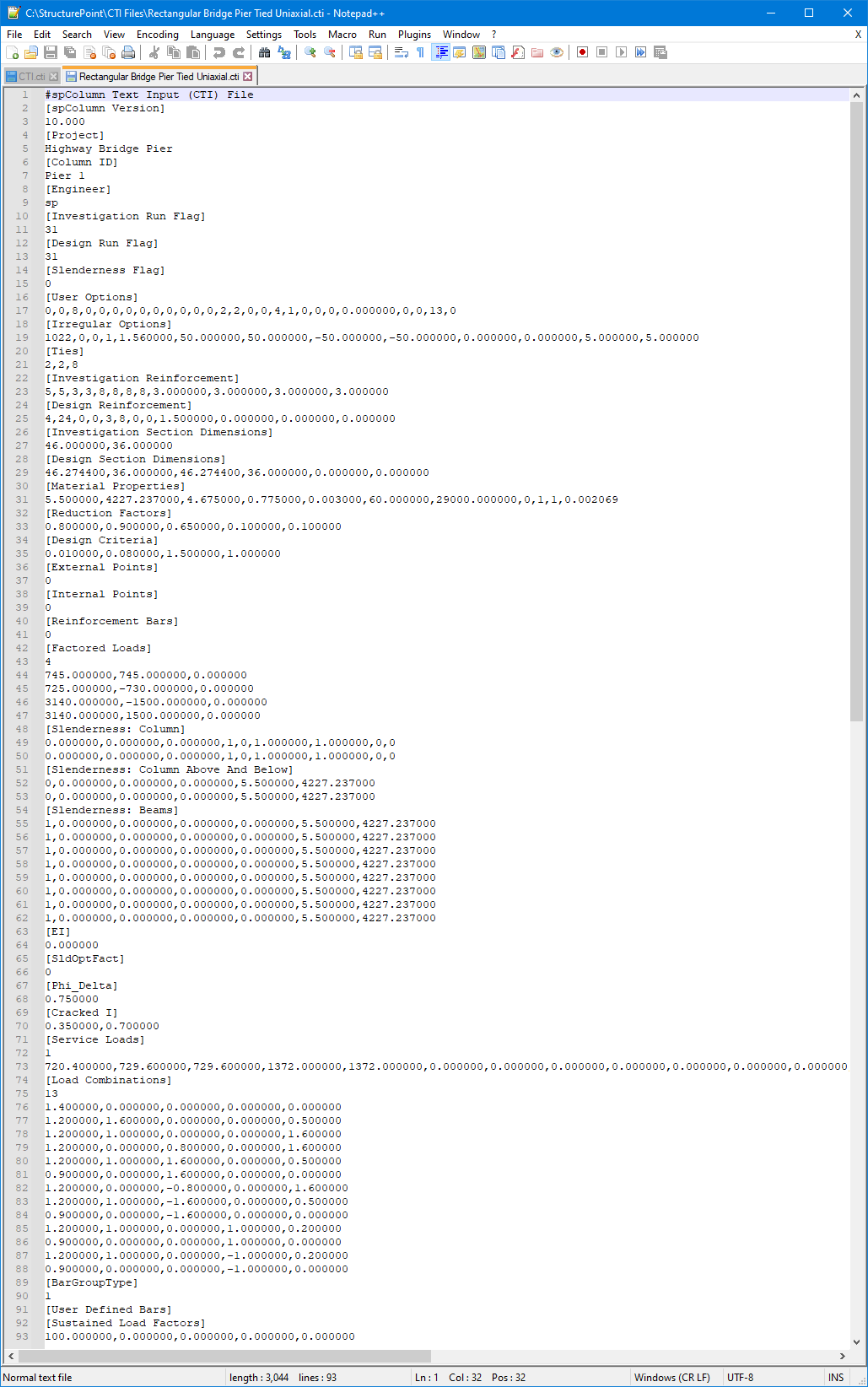Image resolution: width=868 pixels, height=1387 pixels.
Task: Open the Settings menu
Action: click(263, 35)
